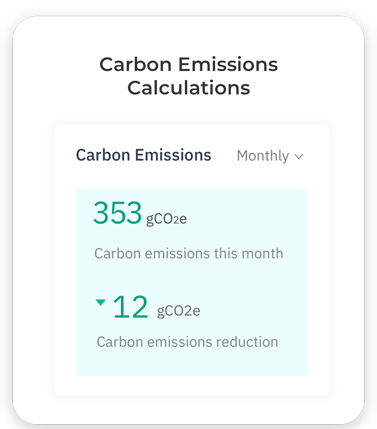
Task: Click the gCO2e unit next to 353
Action: [166, 219]
